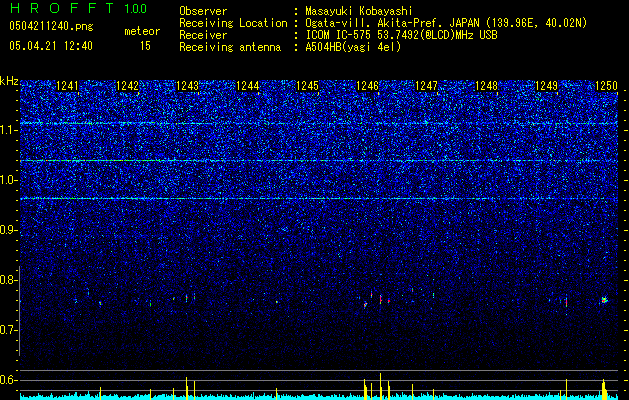
Task: Click antenna value A504HB(yagi 4el)
Action: (353, 47)
